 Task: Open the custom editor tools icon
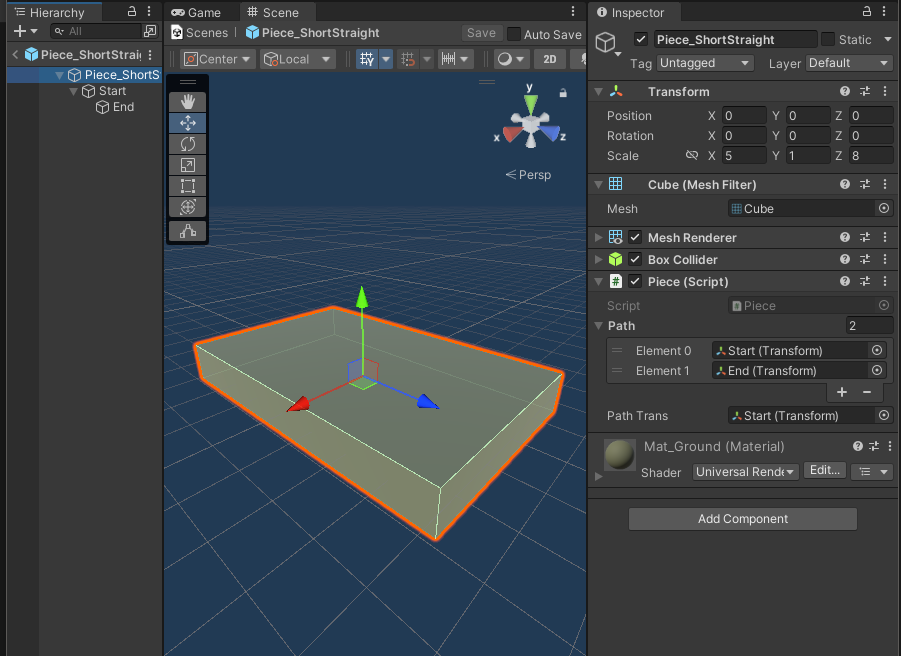click(187, 231)
